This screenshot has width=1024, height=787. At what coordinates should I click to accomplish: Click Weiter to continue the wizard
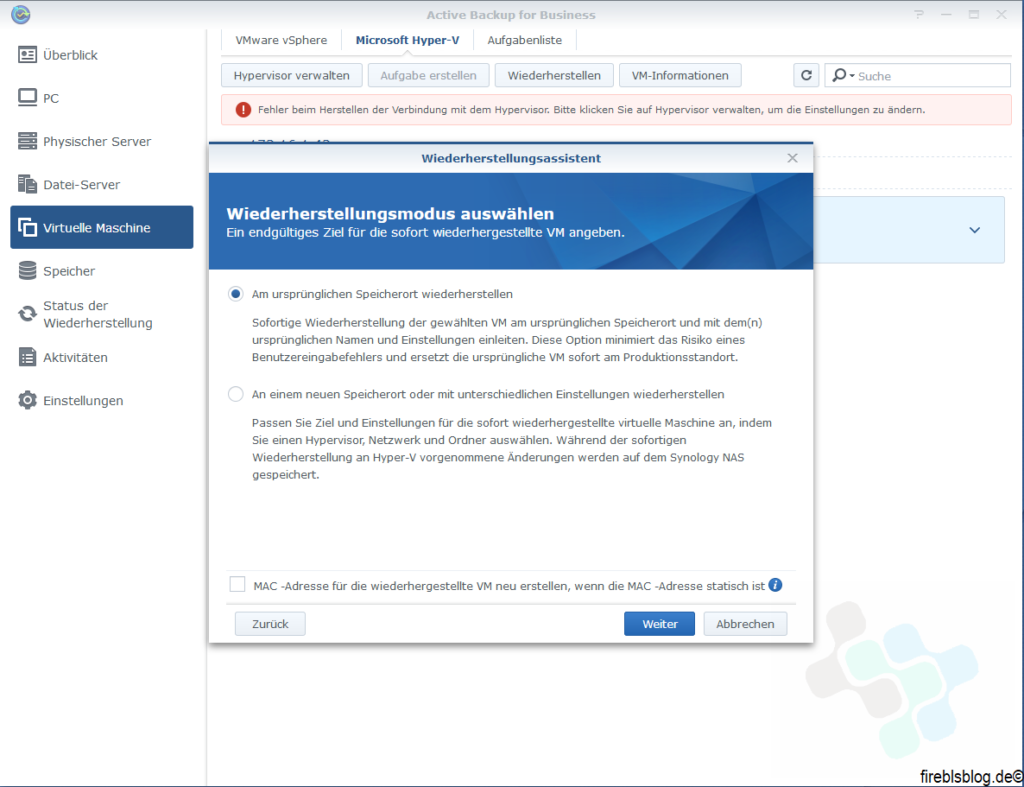(660, 624)
